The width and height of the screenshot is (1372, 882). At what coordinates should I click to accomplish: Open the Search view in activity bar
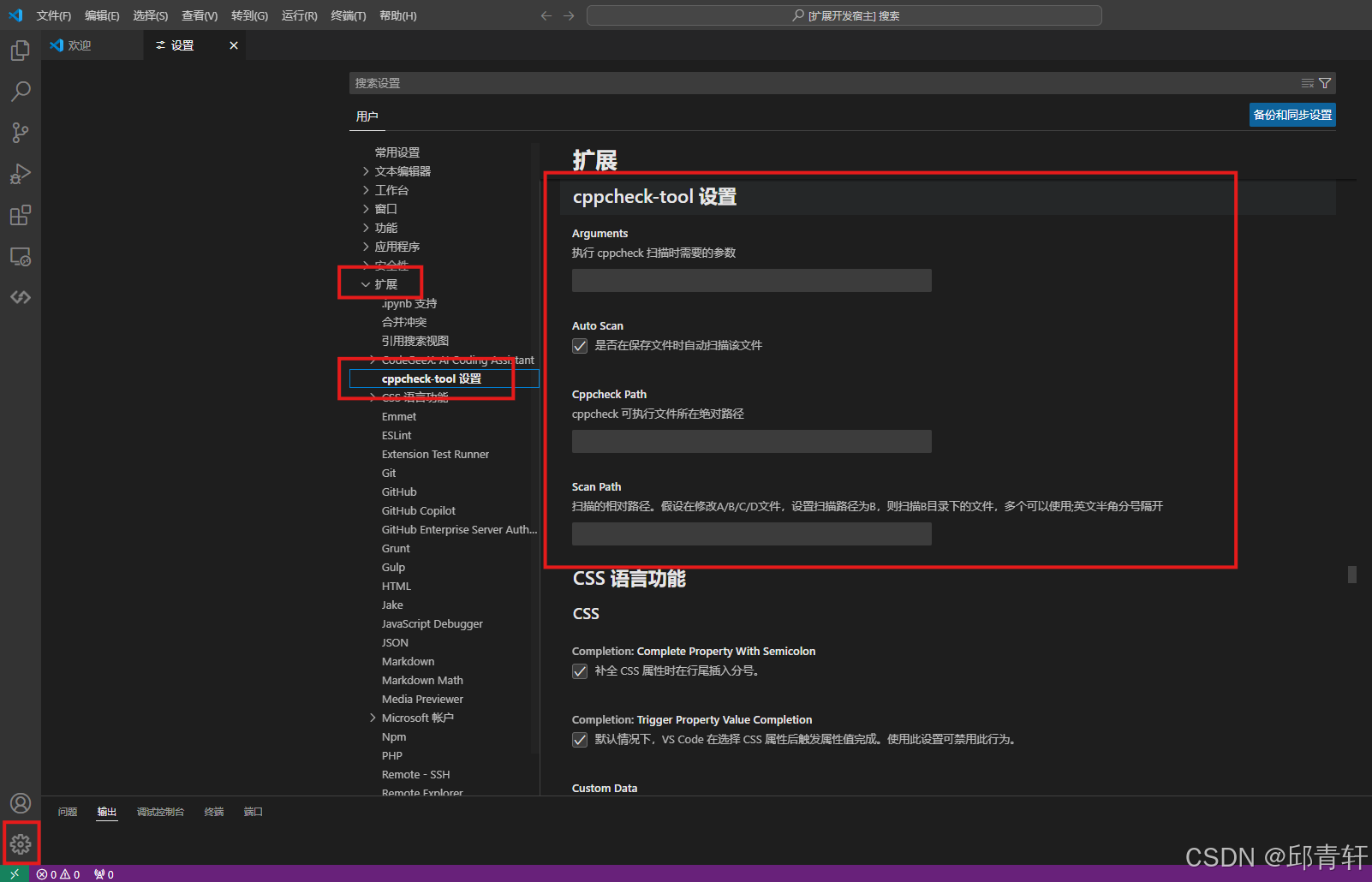(21, 91)
